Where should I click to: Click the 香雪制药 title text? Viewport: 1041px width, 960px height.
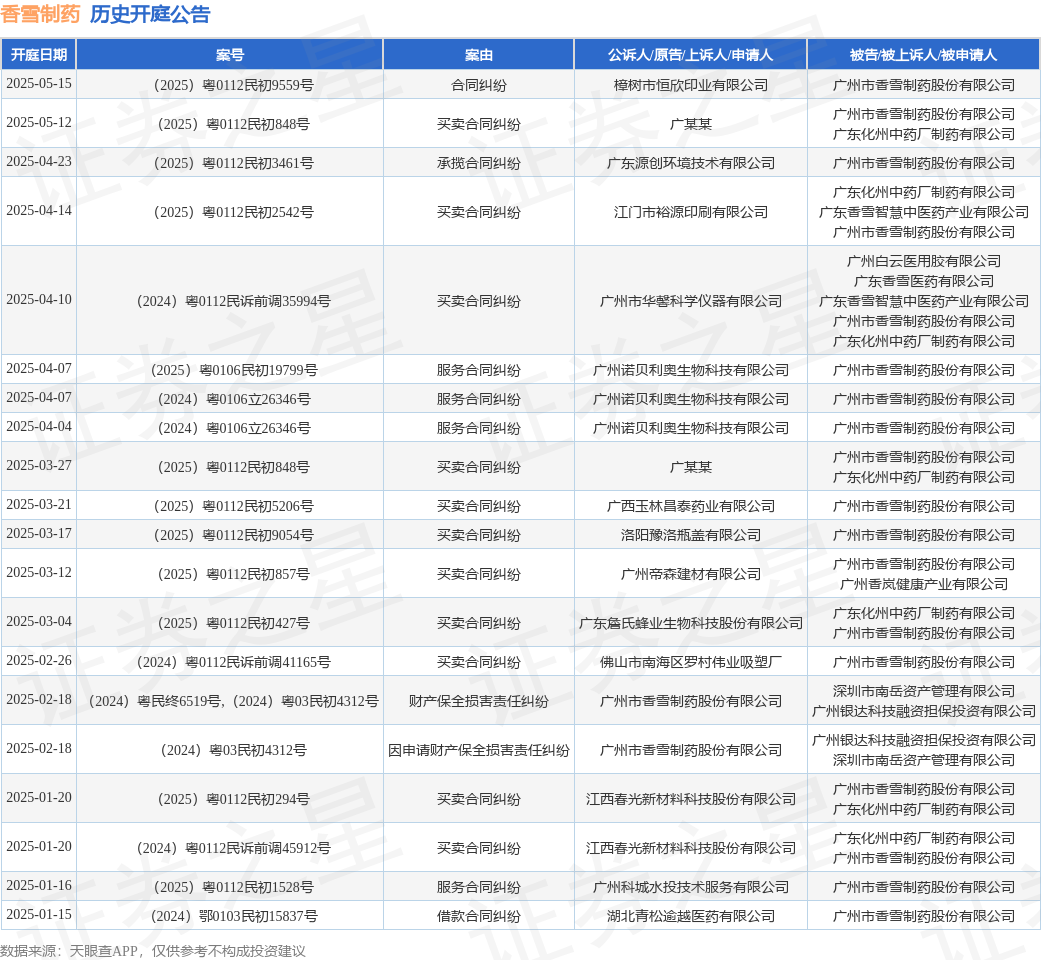pyautogui.click(x=40, y=14)
